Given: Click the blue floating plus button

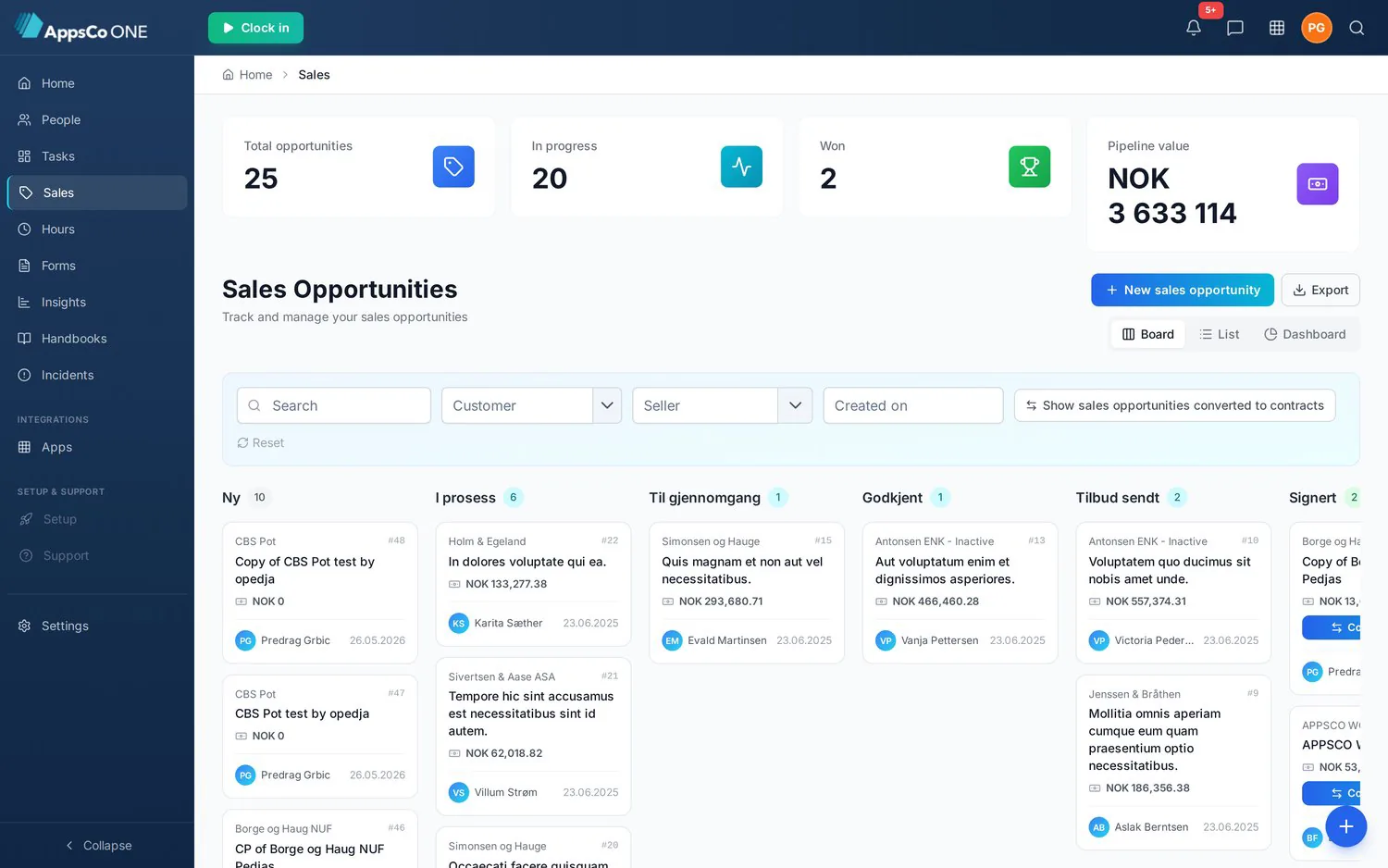Looking at the screenshot, I should point(1346,826).
